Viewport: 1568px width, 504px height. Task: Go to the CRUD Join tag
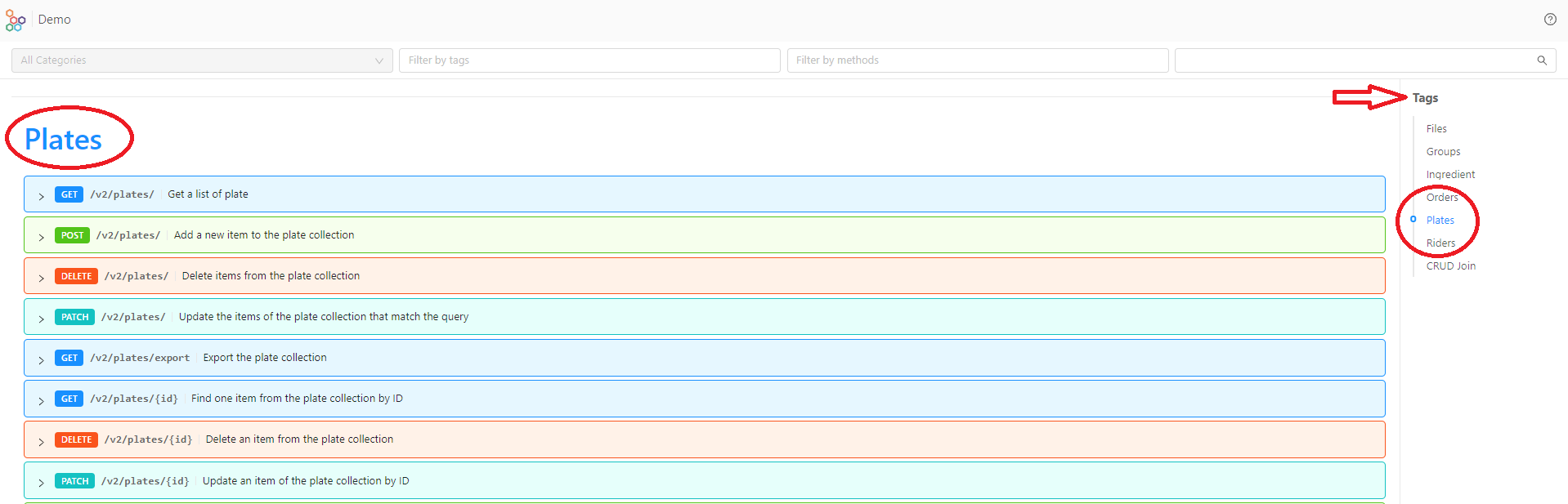1450,266
